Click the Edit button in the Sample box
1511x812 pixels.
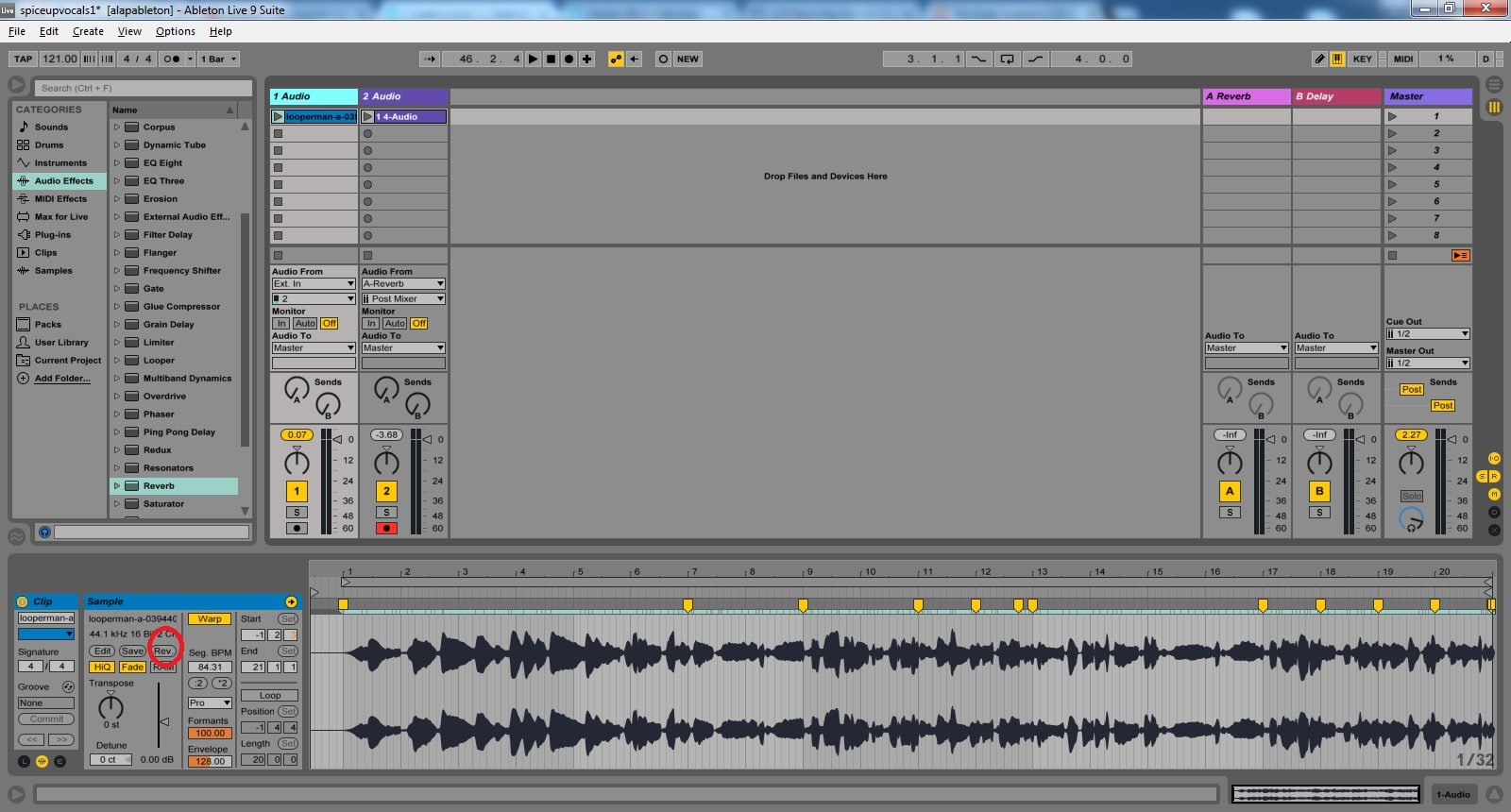pos(102,651)
